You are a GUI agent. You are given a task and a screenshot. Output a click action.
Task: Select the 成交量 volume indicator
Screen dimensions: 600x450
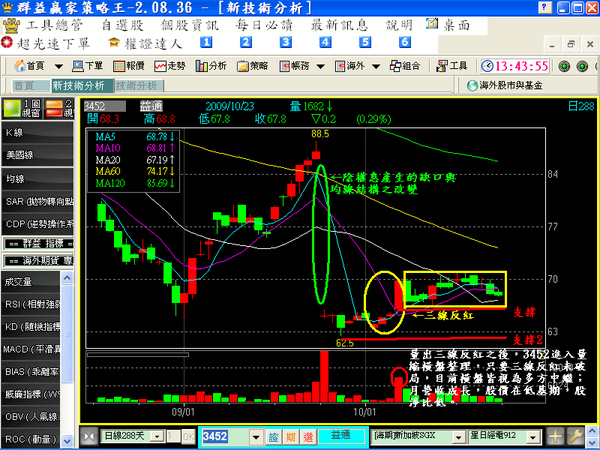pyautogui.click(x=31, y=282)
